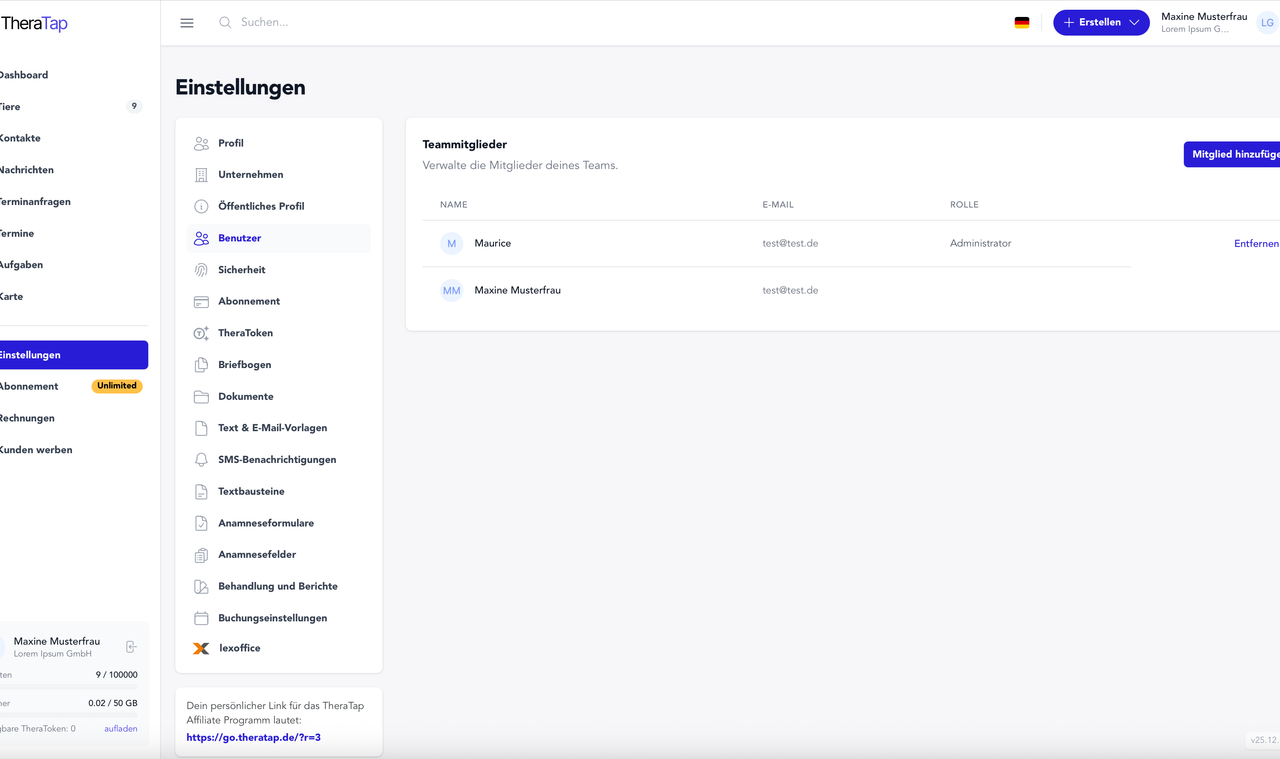
Task: Click the Text & E-Mail-Vorlagen file icon
Action: [201, 428]
